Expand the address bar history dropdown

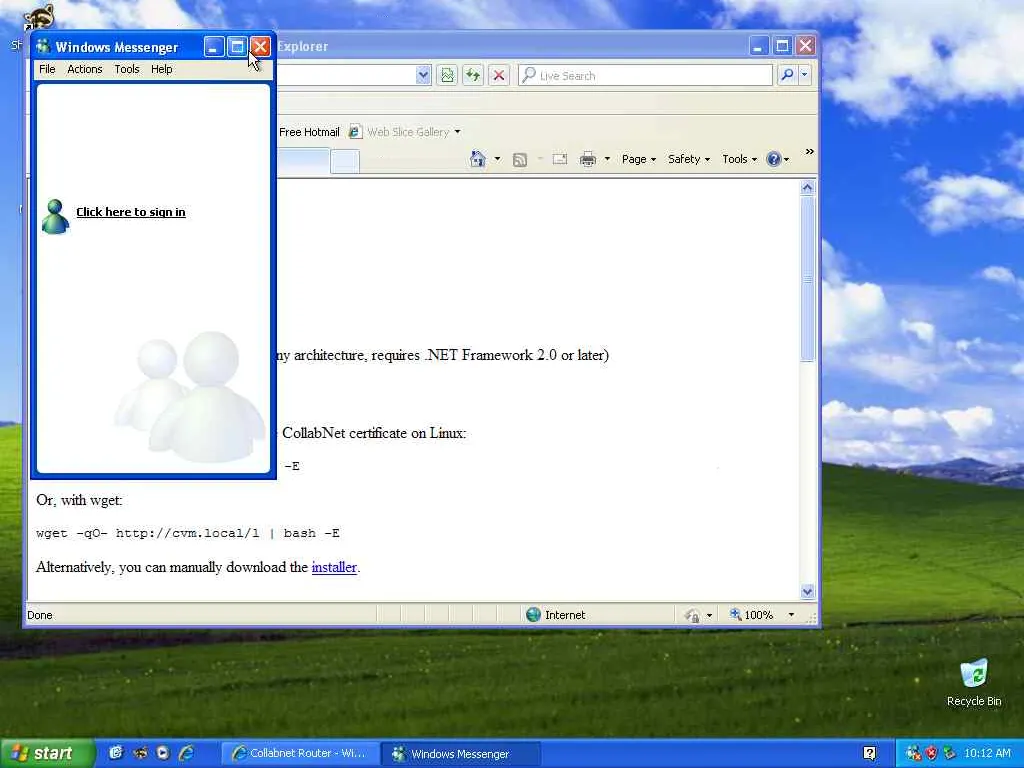point(423,75)
